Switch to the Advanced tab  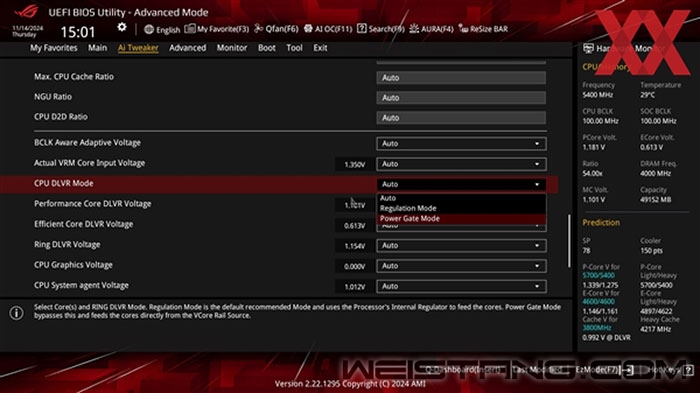[x=188, y=48]
